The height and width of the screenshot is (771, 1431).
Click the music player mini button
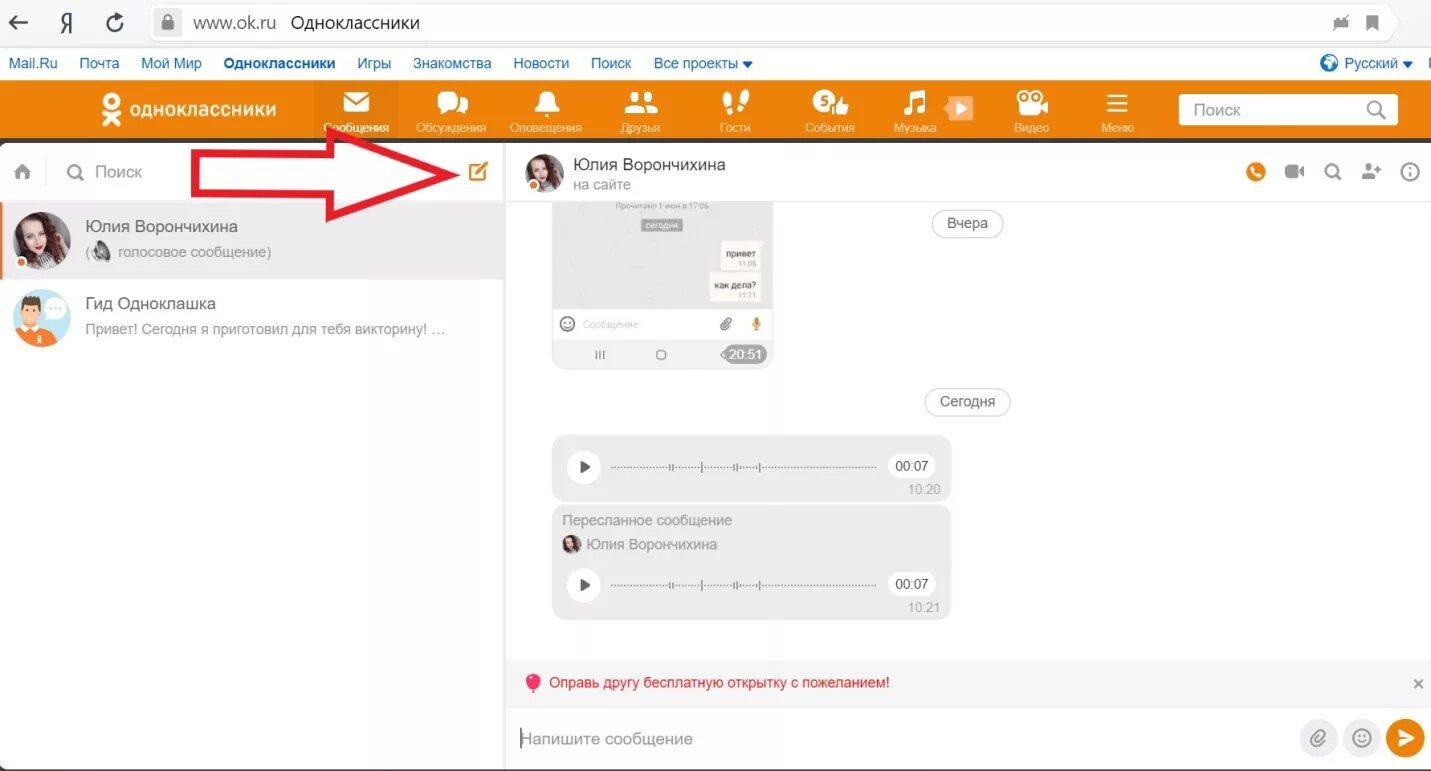(x=959, y=108)
